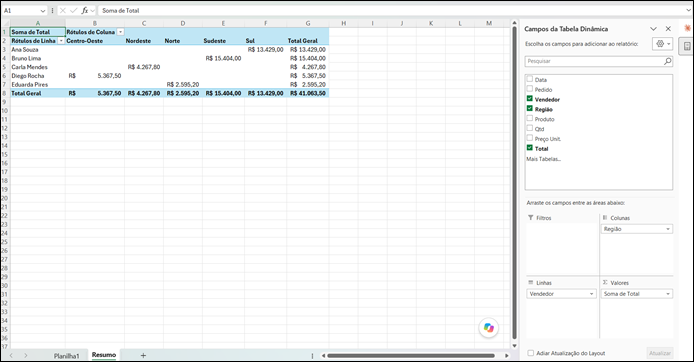Click the vertical scrollbar down arrow
Screen dimensions: 694x362
pos(514,346)
